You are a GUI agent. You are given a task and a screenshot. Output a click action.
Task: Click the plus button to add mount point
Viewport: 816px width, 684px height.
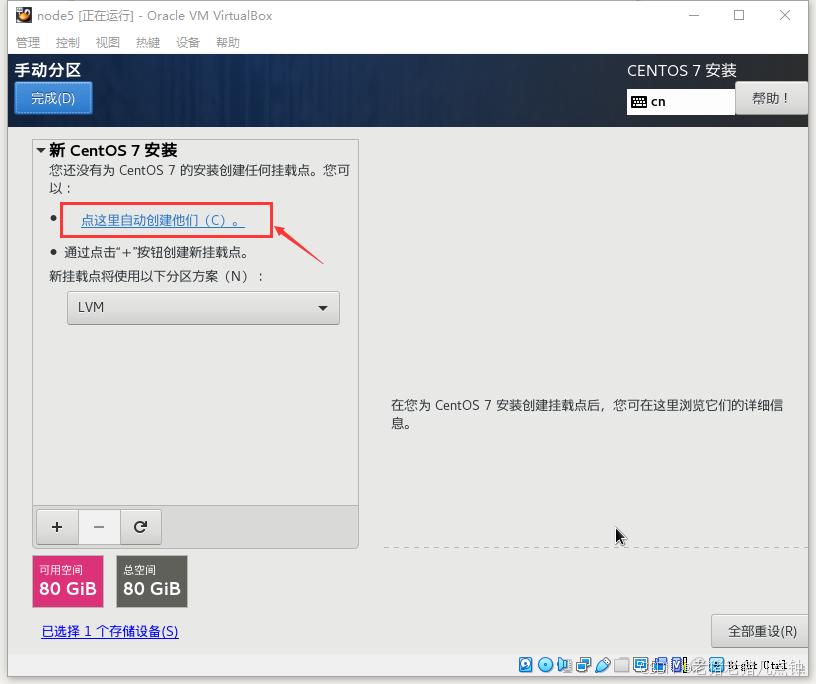(x=57, y=527)
